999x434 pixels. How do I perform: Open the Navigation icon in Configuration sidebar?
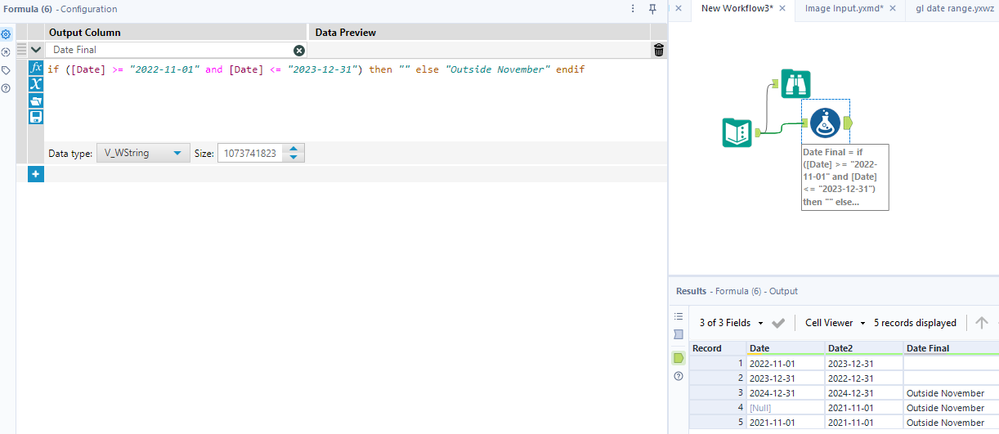(x=6, y=52)
